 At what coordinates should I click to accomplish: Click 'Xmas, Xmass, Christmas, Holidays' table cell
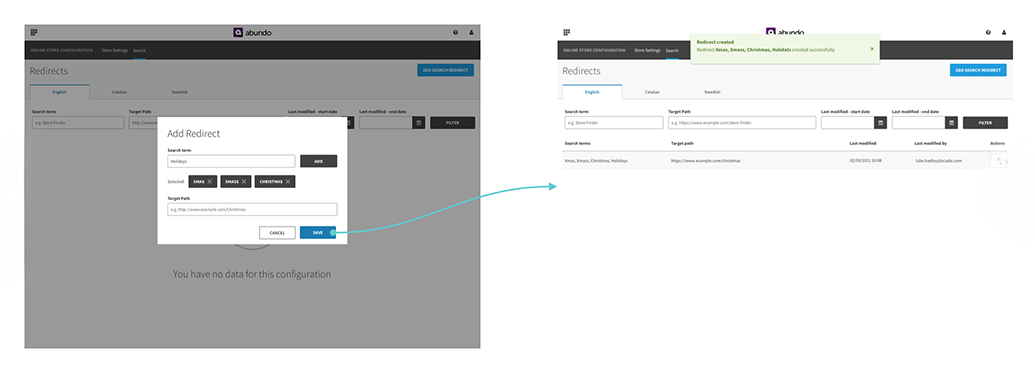pos(596,160)
